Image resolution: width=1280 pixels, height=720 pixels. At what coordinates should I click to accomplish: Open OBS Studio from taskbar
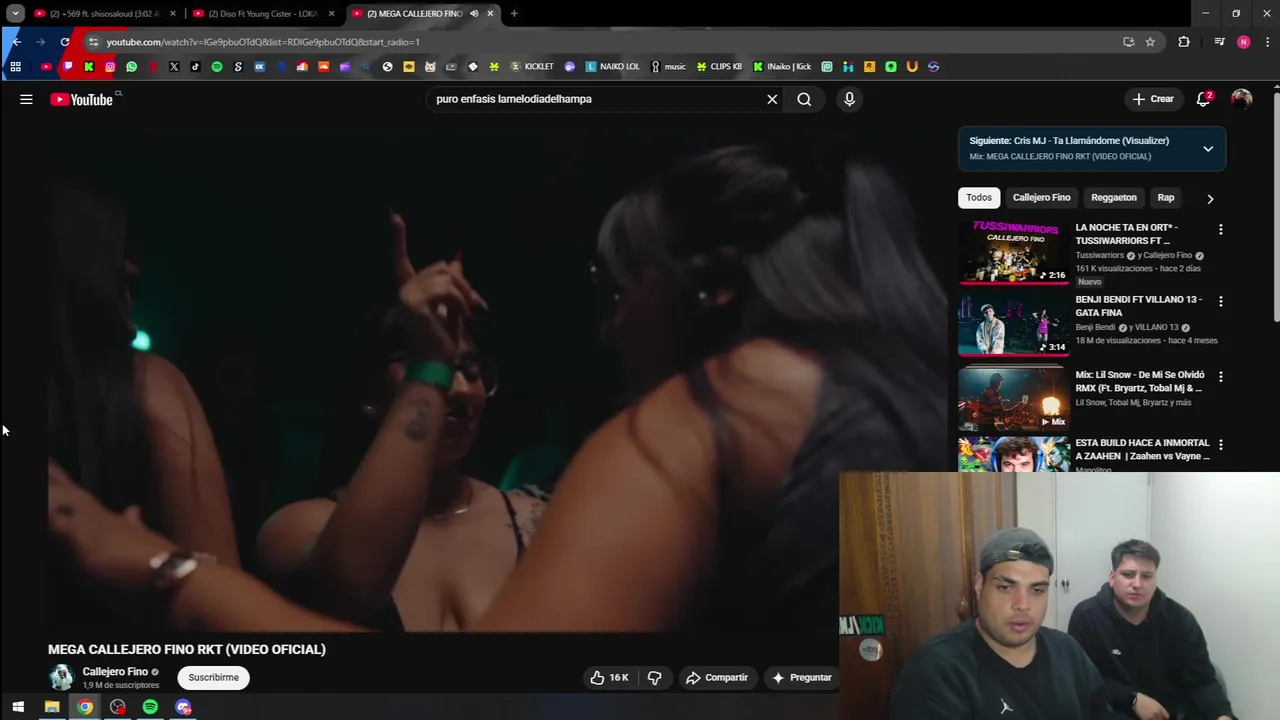pyautogui.click(x=118, y=707)
